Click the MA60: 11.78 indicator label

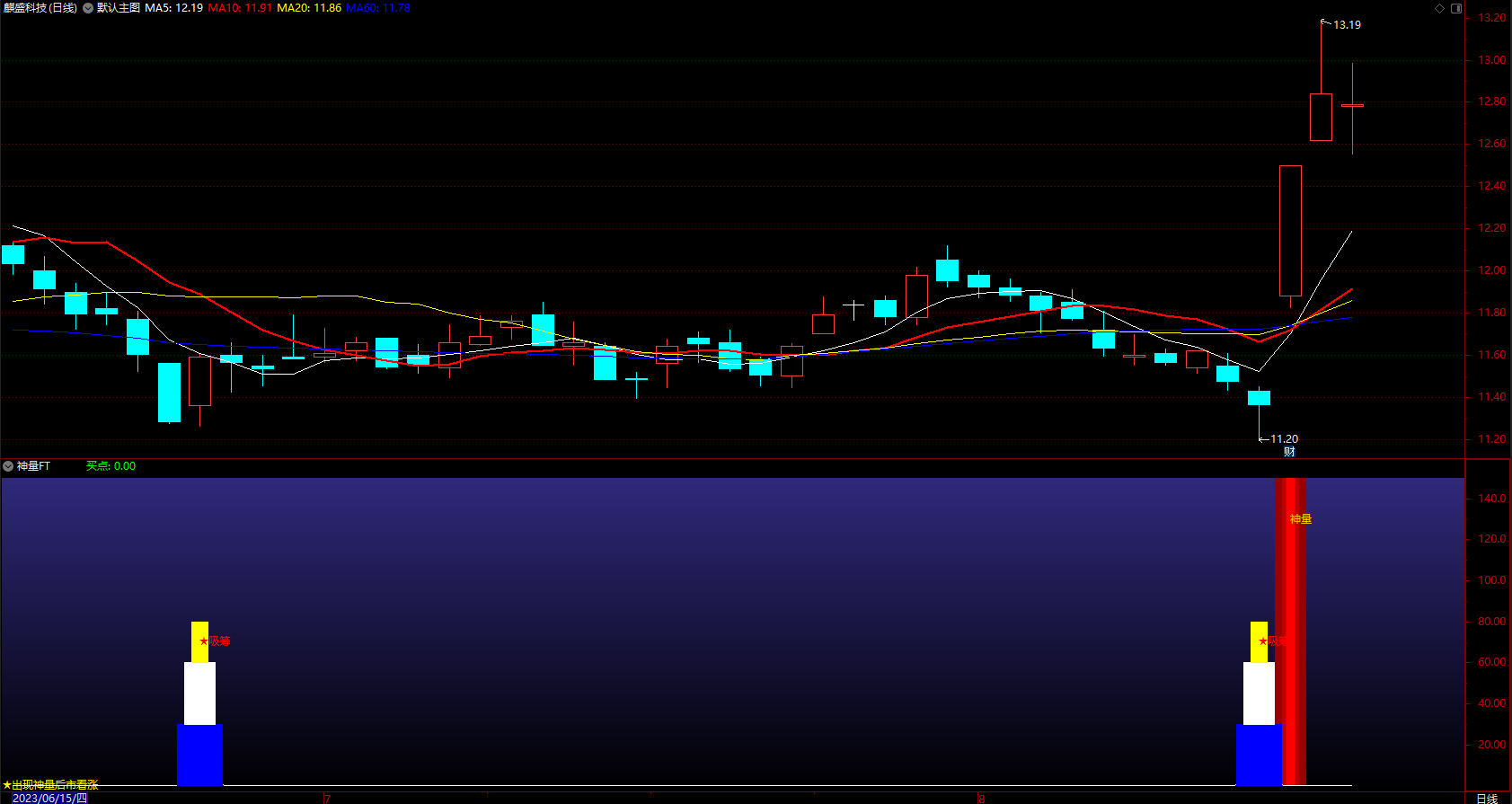378,8
